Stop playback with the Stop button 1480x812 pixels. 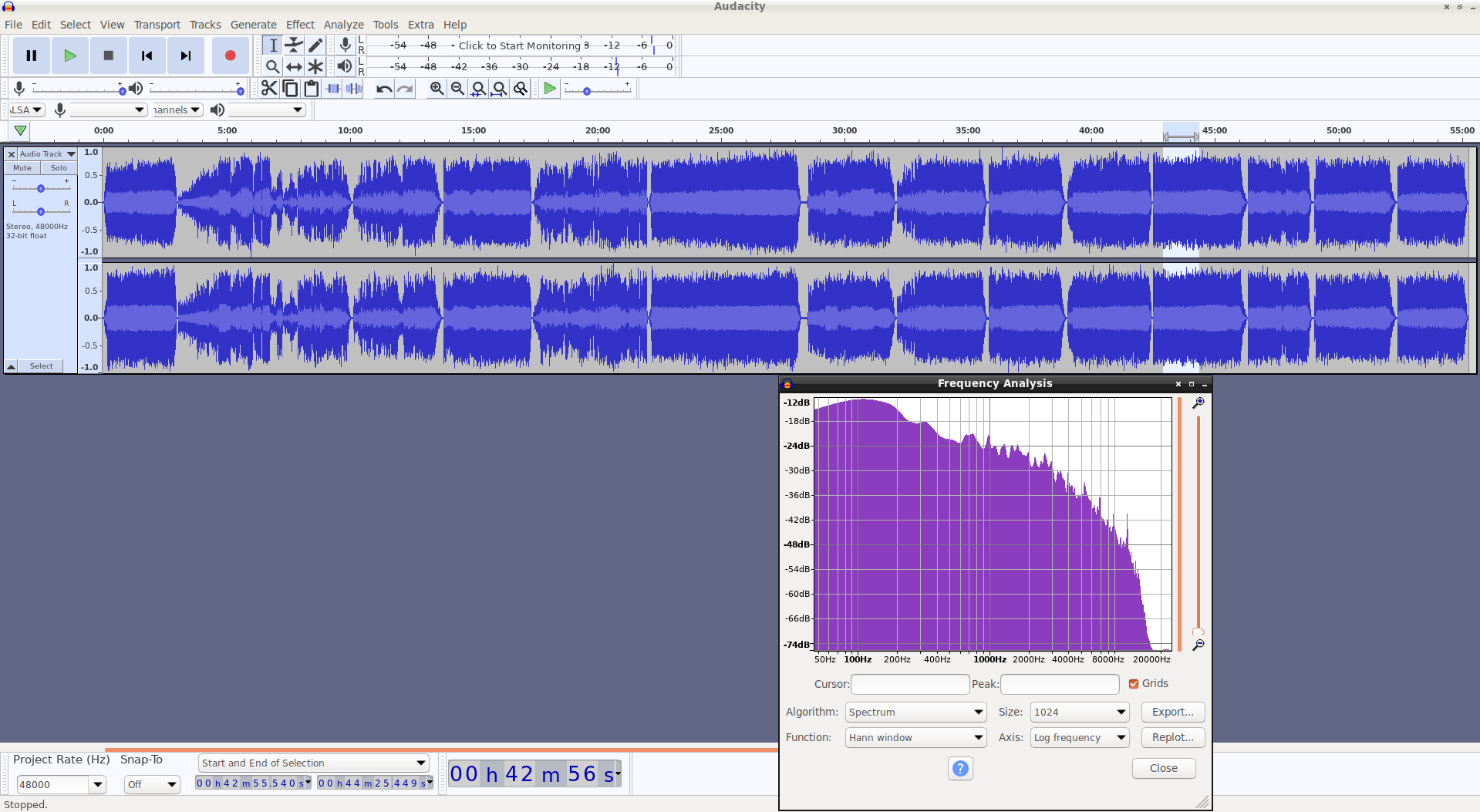(x=109, y=56)
